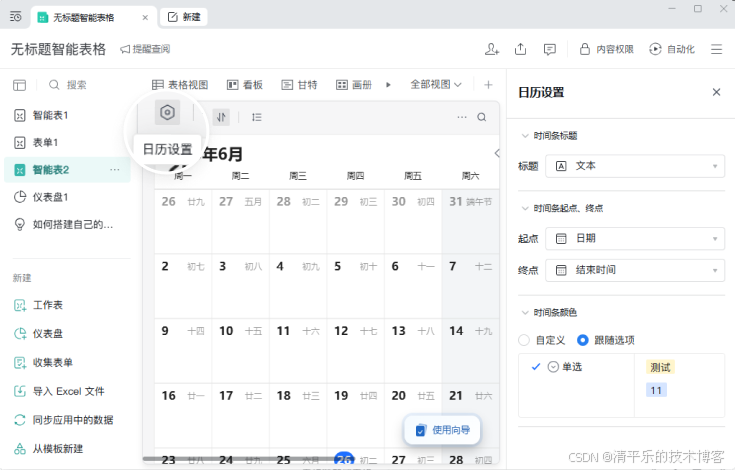Click the sidebar 搜索 field
Viewport: 735px width, 470px height.
(68, 85)
